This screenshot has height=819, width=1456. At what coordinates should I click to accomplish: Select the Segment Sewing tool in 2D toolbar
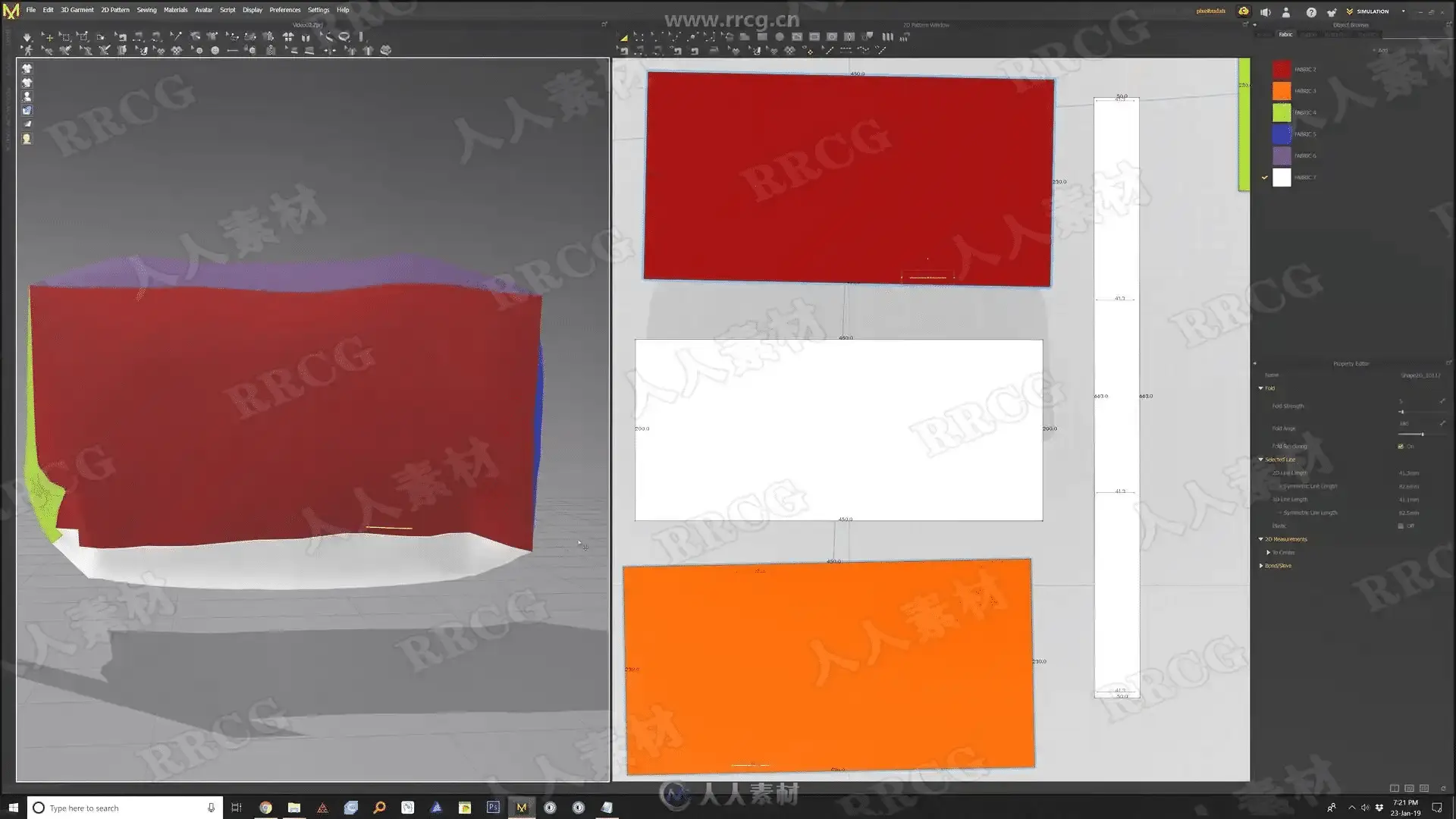coord(640,51)
